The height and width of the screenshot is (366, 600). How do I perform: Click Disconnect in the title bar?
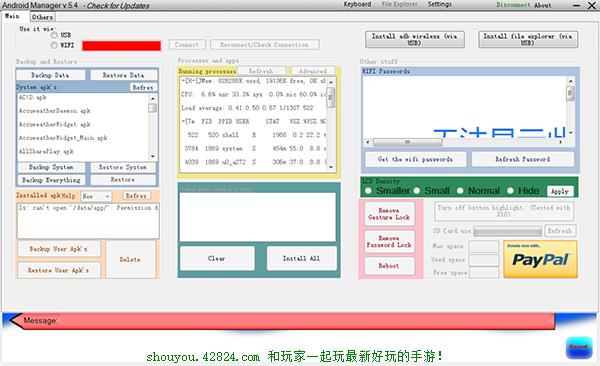pyautogui.click(x=513, y=5)
